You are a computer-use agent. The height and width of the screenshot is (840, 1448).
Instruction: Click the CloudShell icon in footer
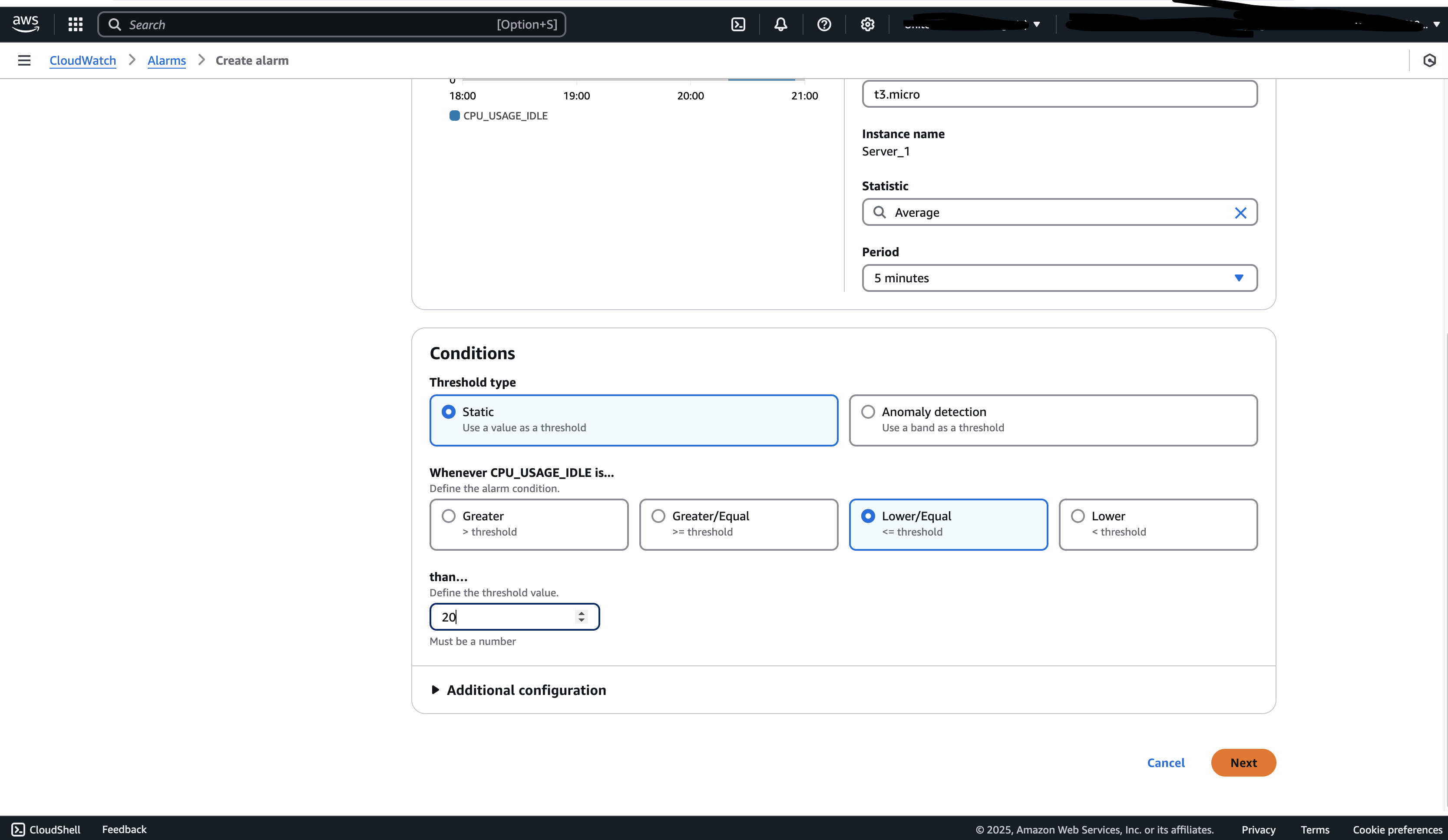18,829
